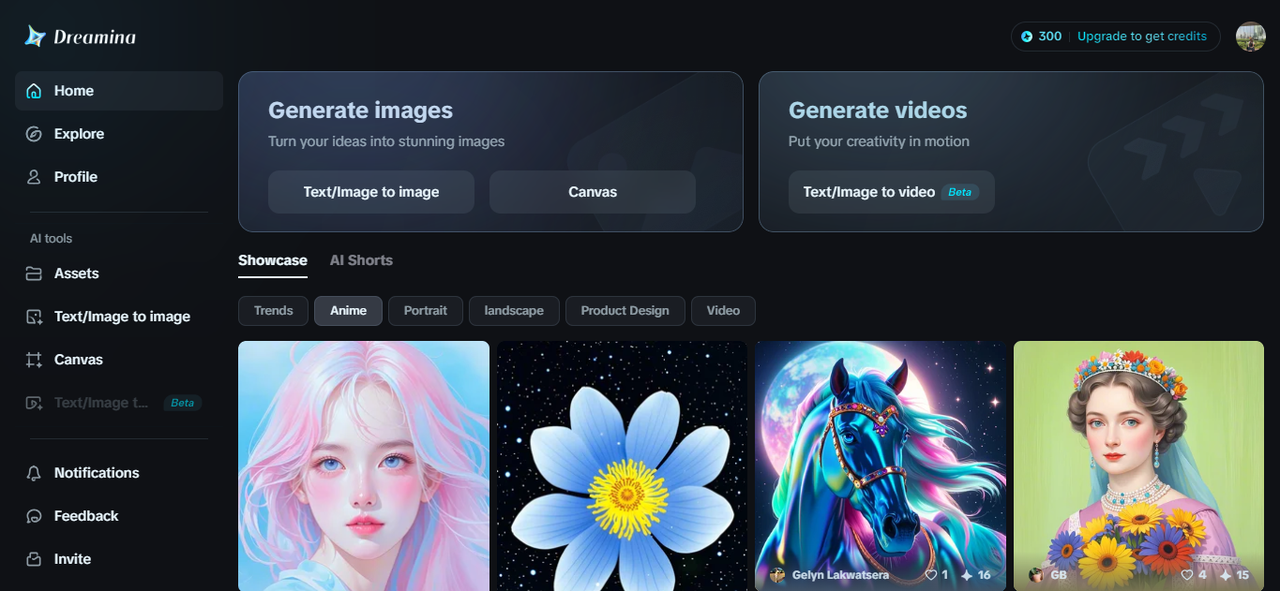Switch to the Showcase tab
Screen dimensions: 1280x591
click(x=272, y=260)
